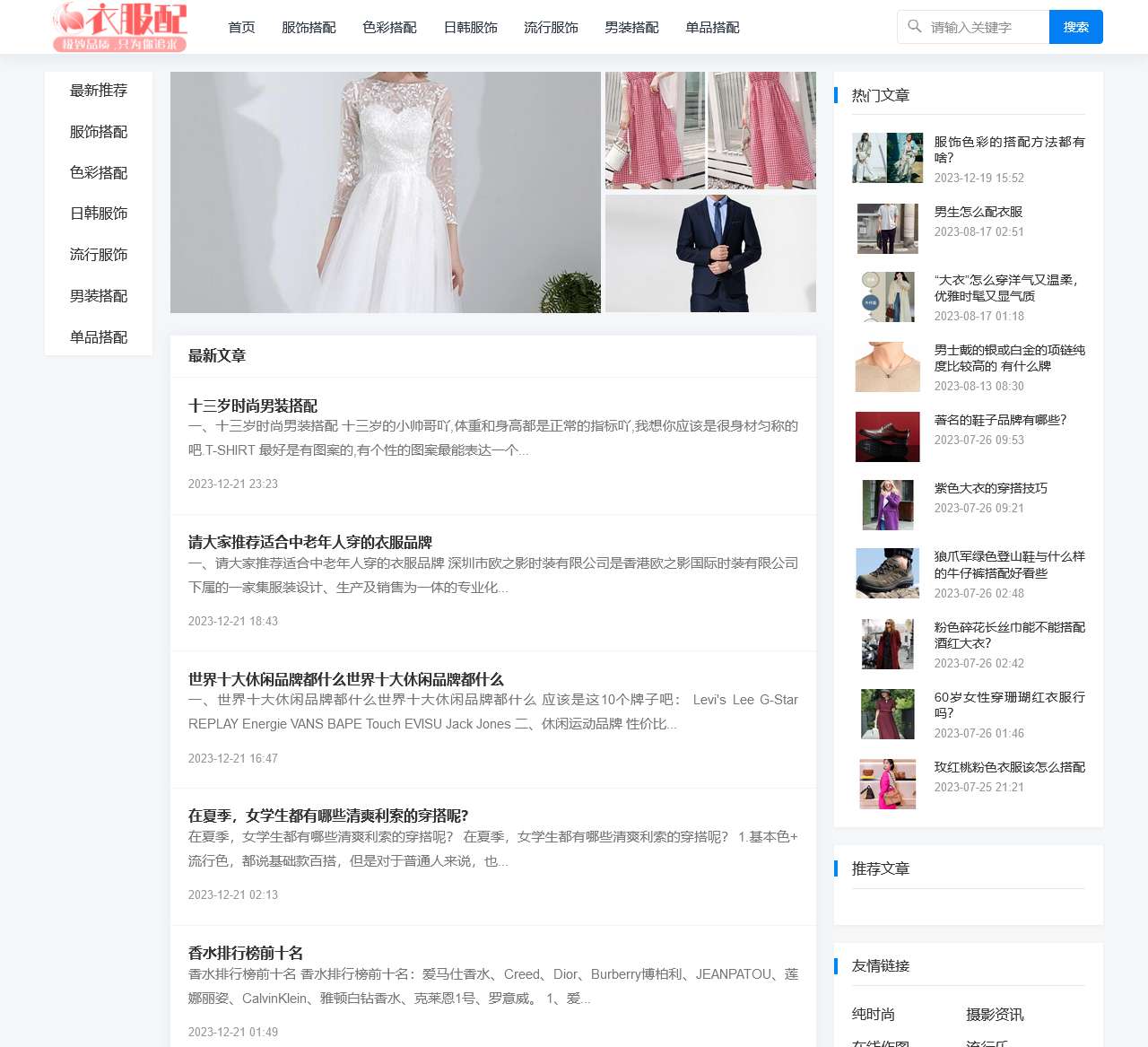Click the excerpt mentioning 深圳市欧之影时装有限公司
Viewport: 1148px width, 1047px height.
[493, 575]
